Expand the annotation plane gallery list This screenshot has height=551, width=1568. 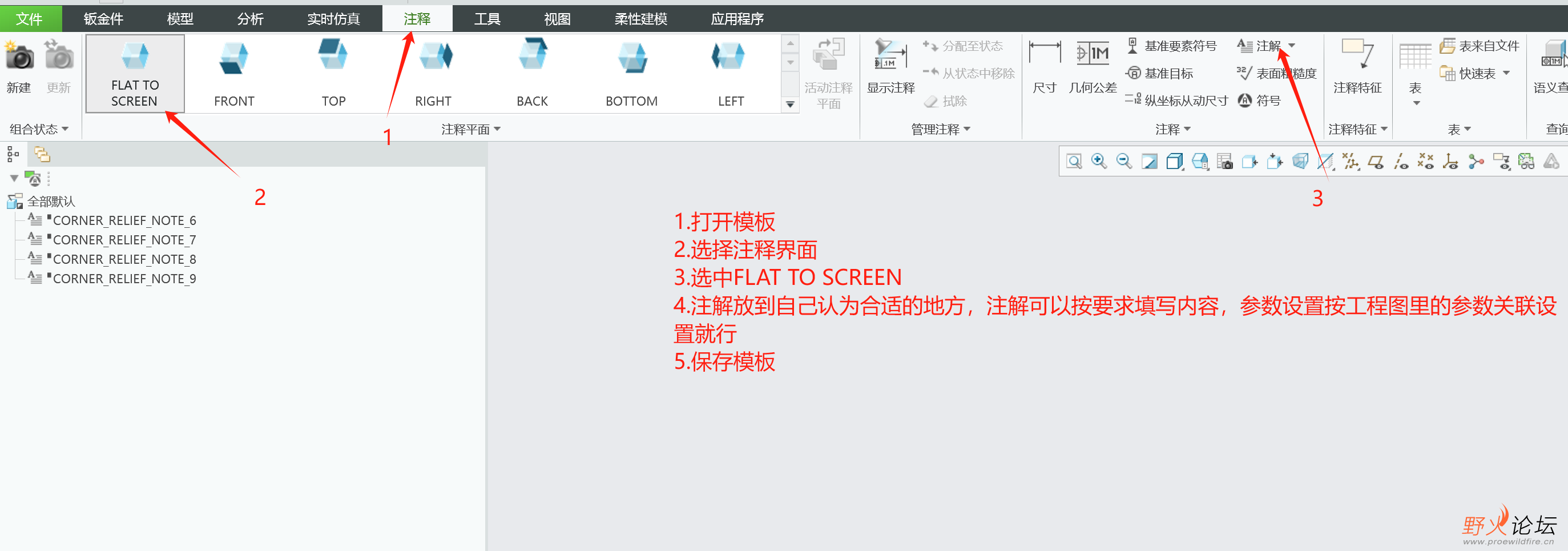789,104
